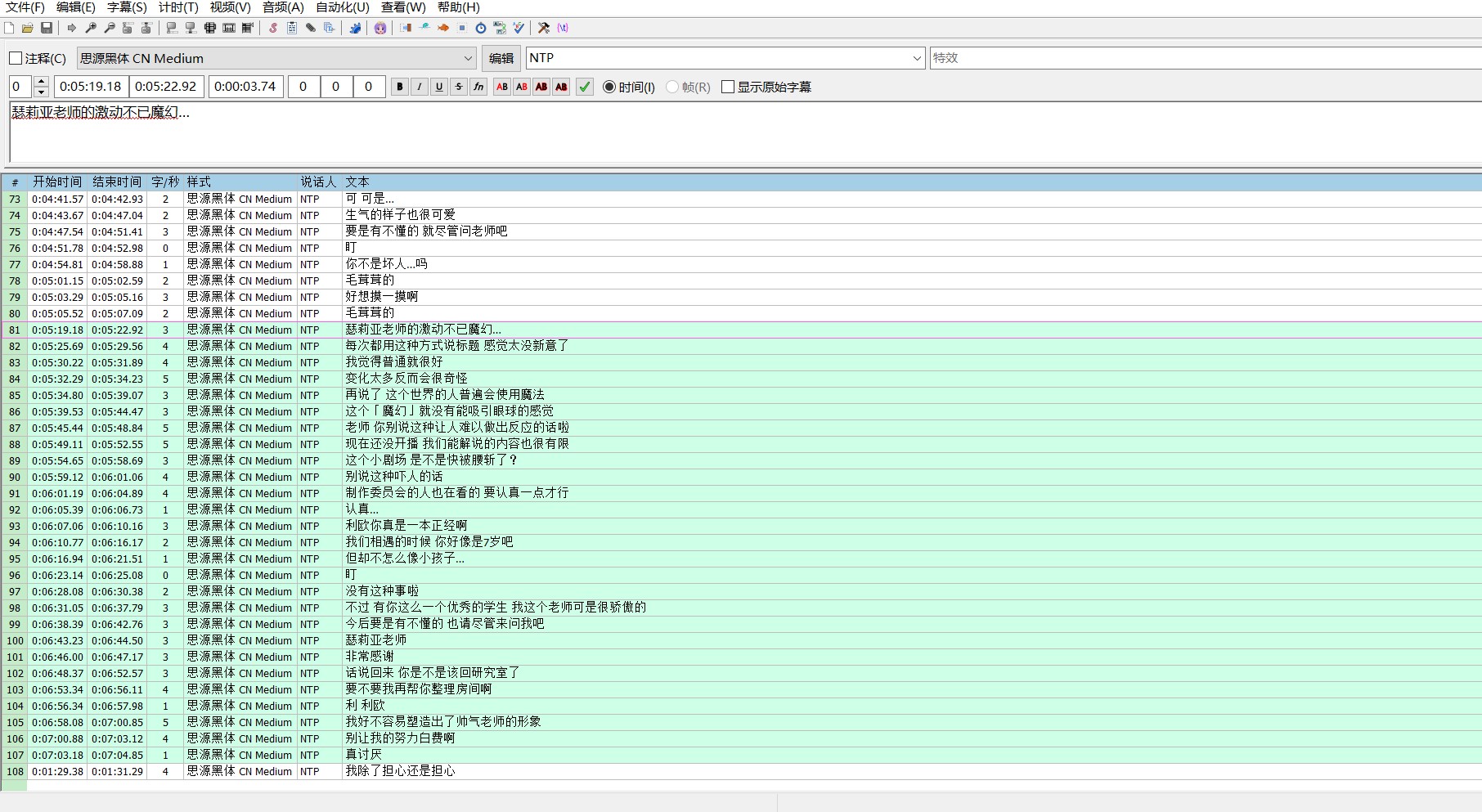This screenshot has width=1482, height=812.
Task: Zoom in the video using magnifier plus
Action: (x=91, y=28)
